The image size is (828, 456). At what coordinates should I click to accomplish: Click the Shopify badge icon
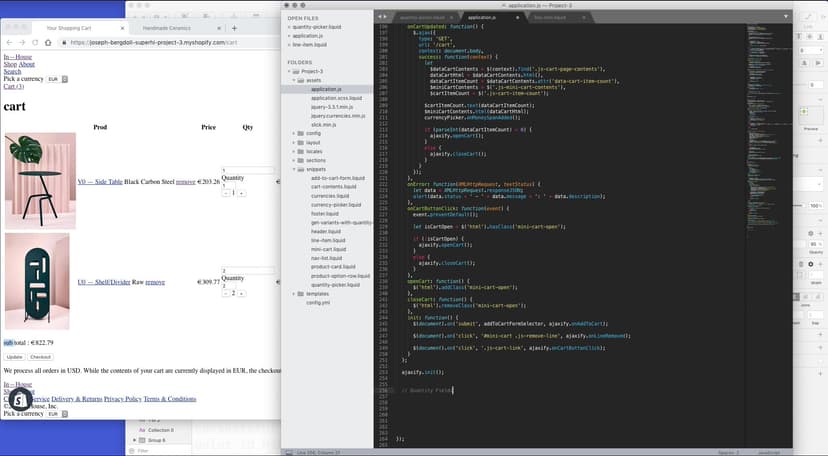point(18,399)
